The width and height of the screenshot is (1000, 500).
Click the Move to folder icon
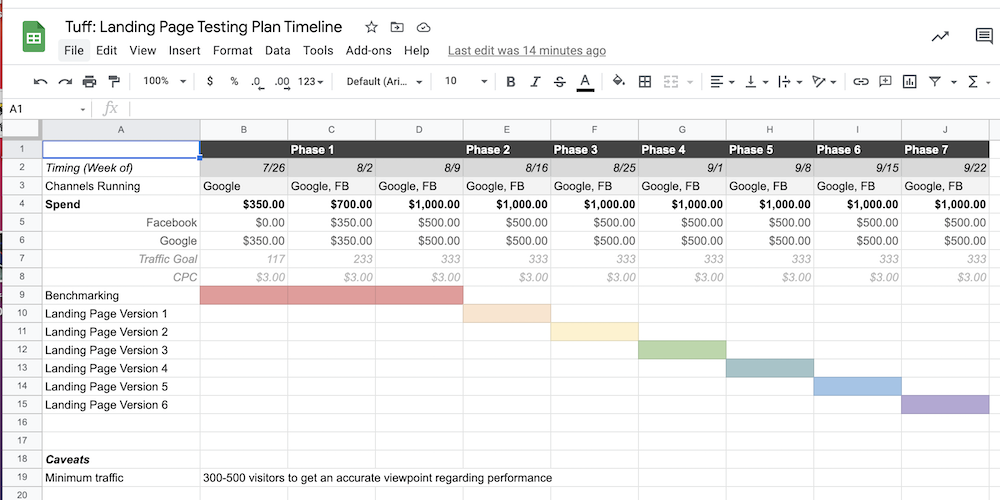coord(397,27)
